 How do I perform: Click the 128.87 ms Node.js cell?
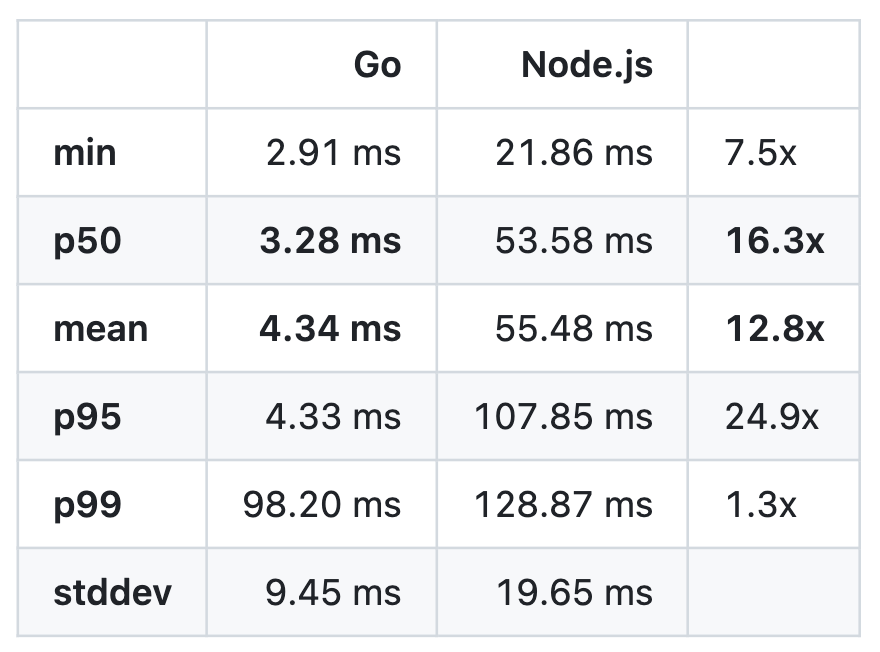point(563,504)
